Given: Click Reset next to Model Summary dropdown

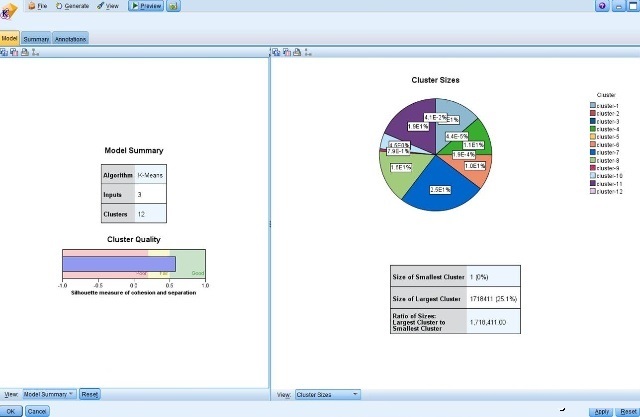Looking at the screenshot, I should (90, 395).
